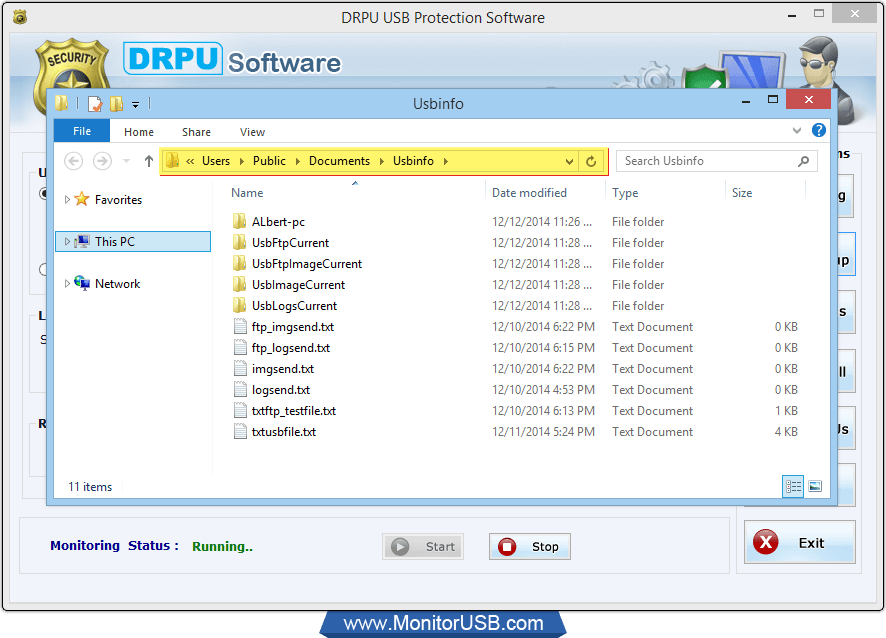
Task: Click the Stop monitoring button
Action: [x=529, y=546]
